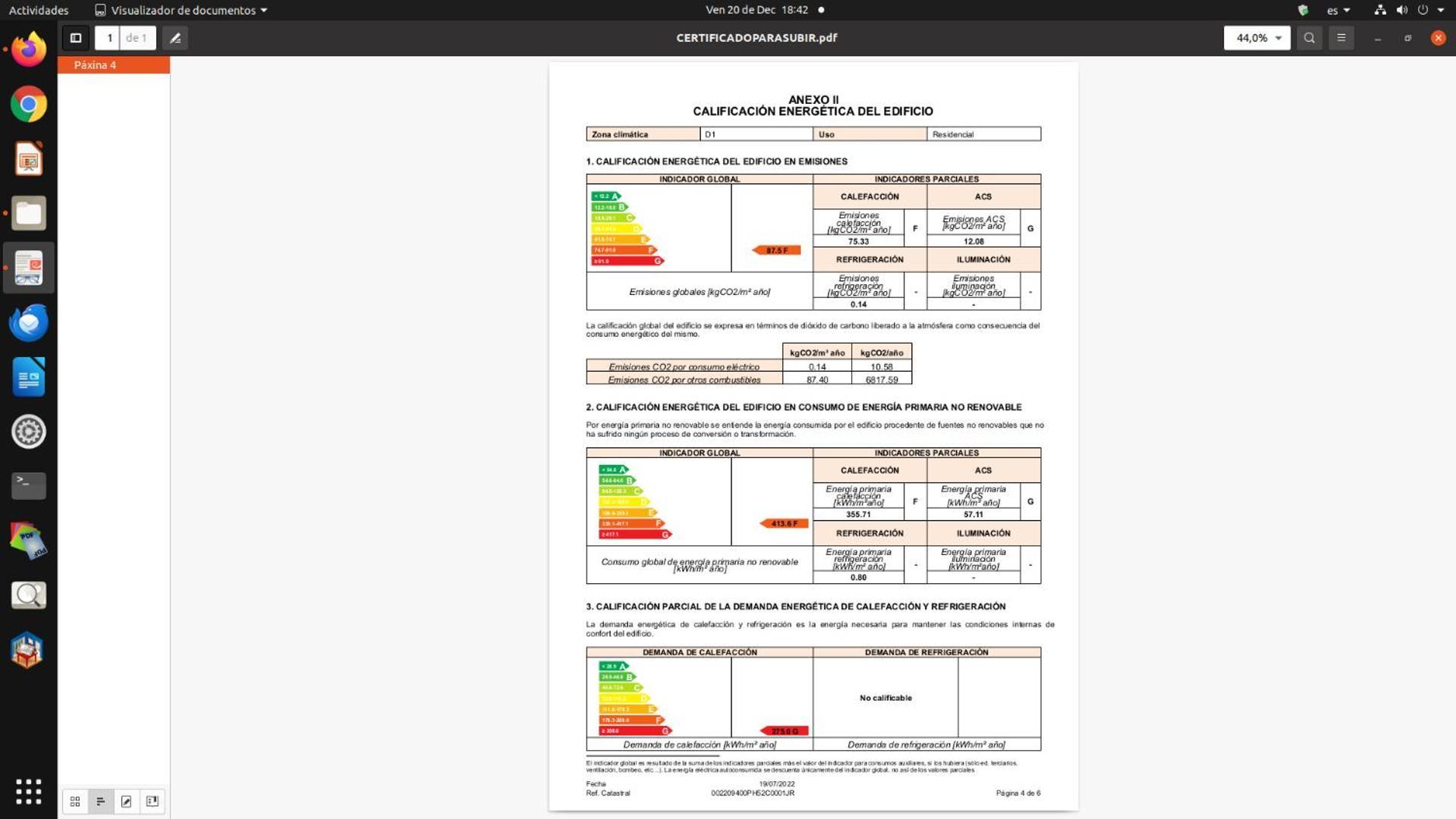Click the value 6817.59 in CO2 table

pyautogui.click(x=882, y=380)
